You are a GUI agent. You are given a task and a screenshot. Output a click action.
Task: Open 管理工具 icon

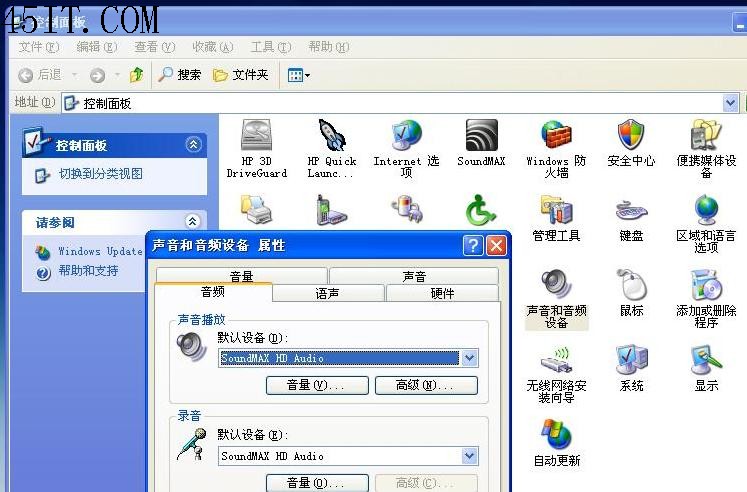coord(556,210)
